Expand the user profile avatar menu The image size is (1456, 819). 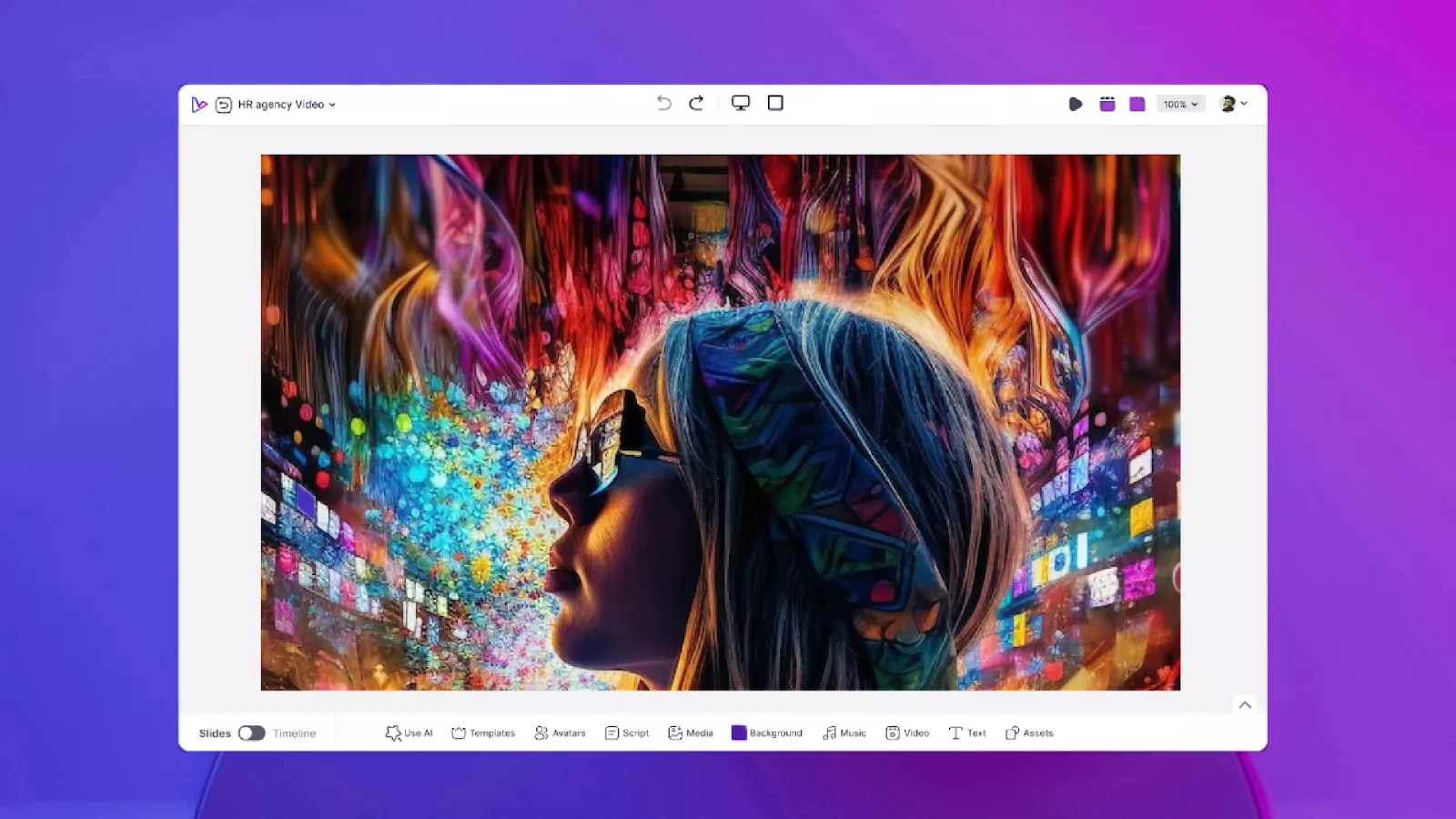1233,105
